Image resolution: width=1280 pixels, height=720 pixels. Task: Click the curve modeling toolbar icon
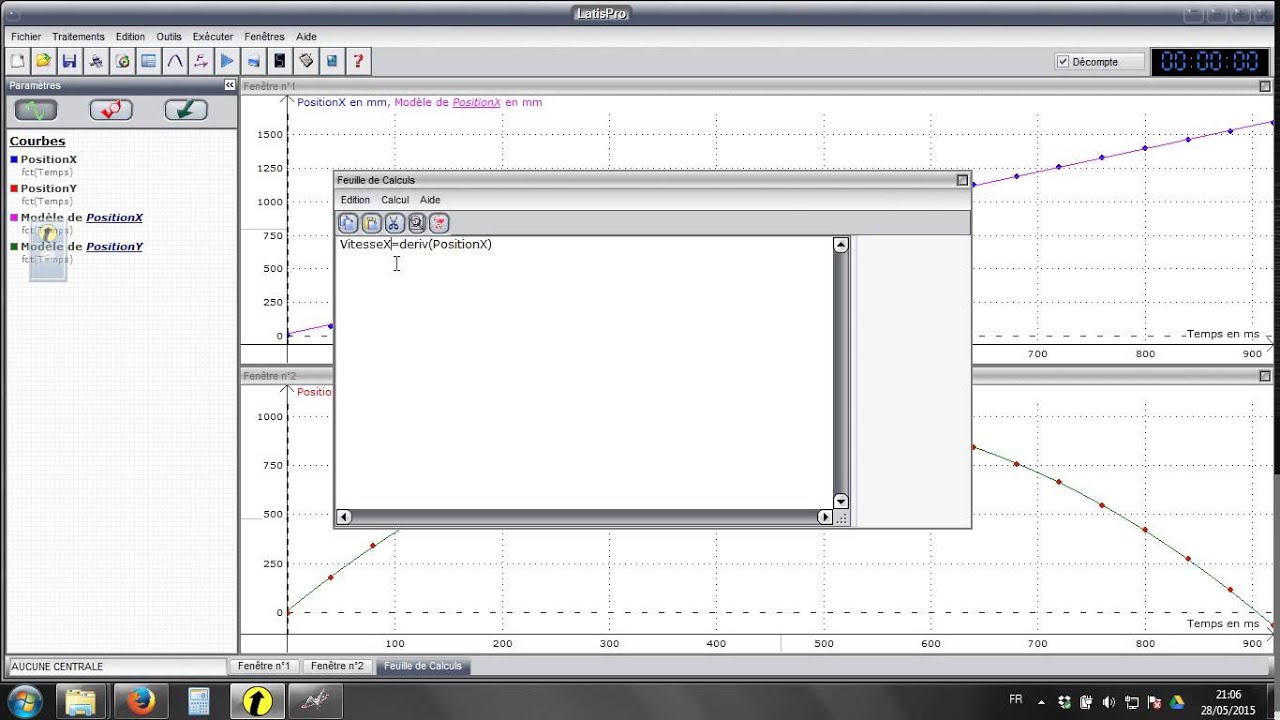(x=175, y=61)
